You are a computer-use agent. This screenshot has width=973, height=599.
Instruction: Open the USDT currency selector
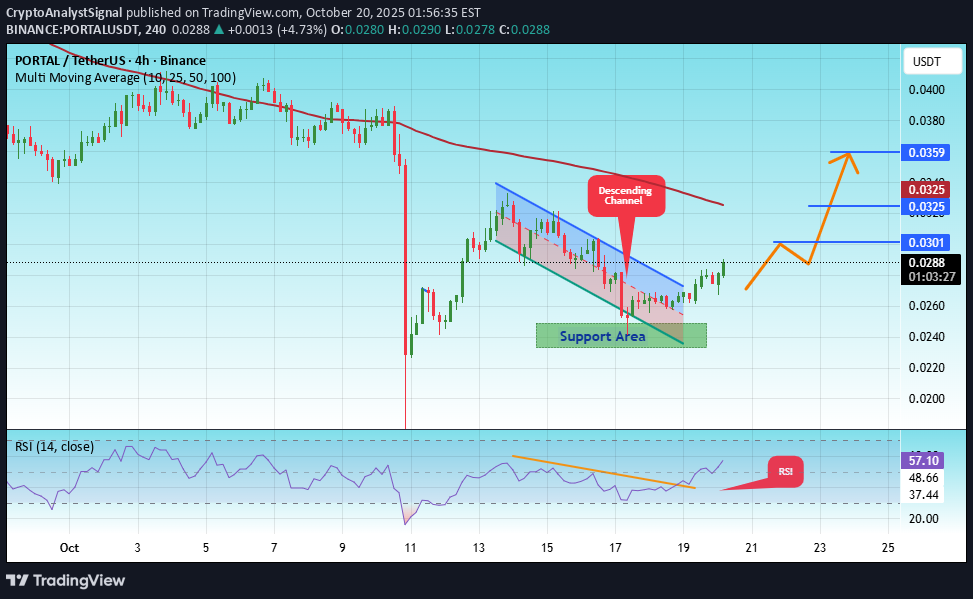932,61
